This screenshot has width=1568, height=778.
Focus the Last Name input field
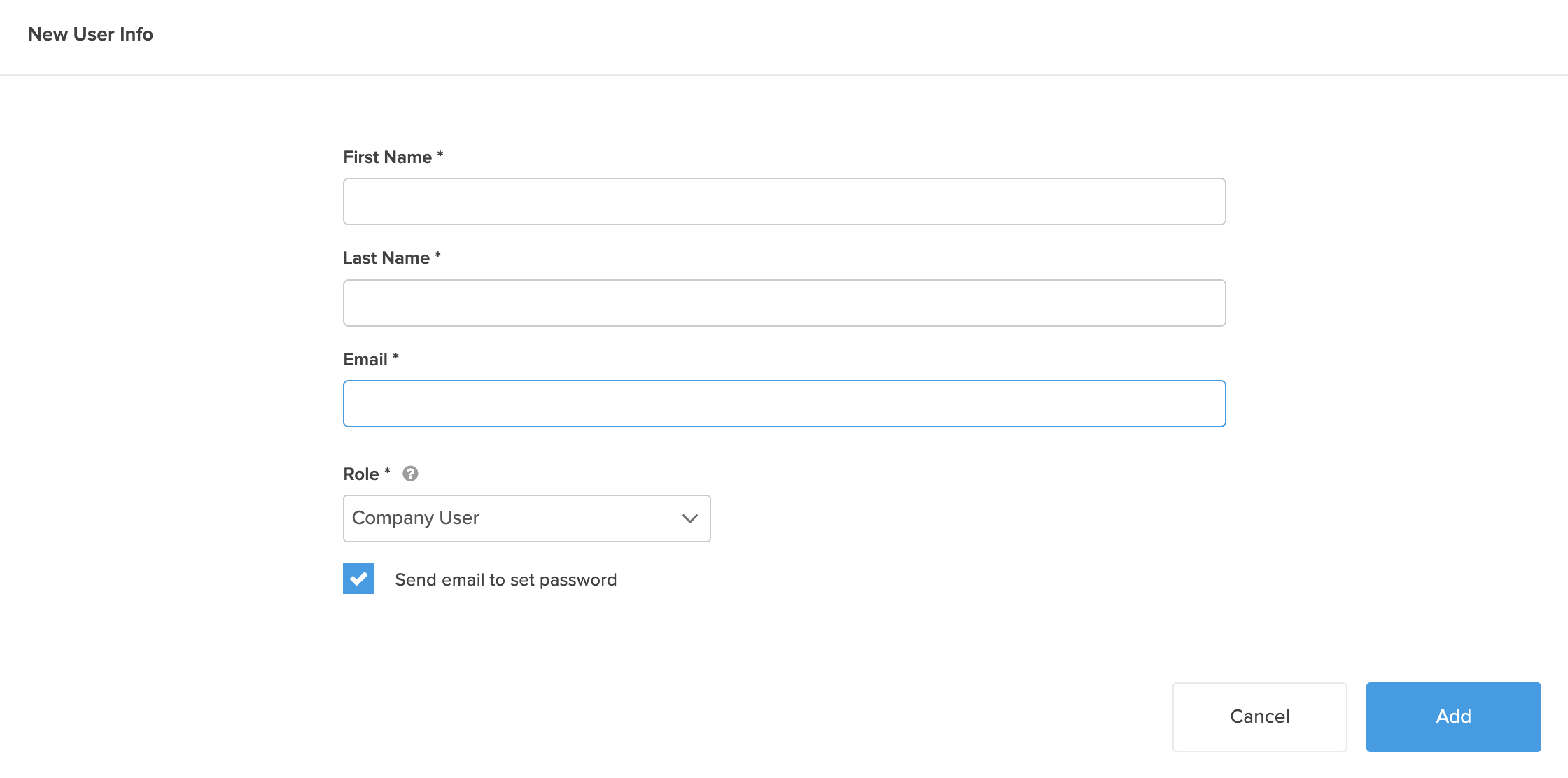coord(783,302)
